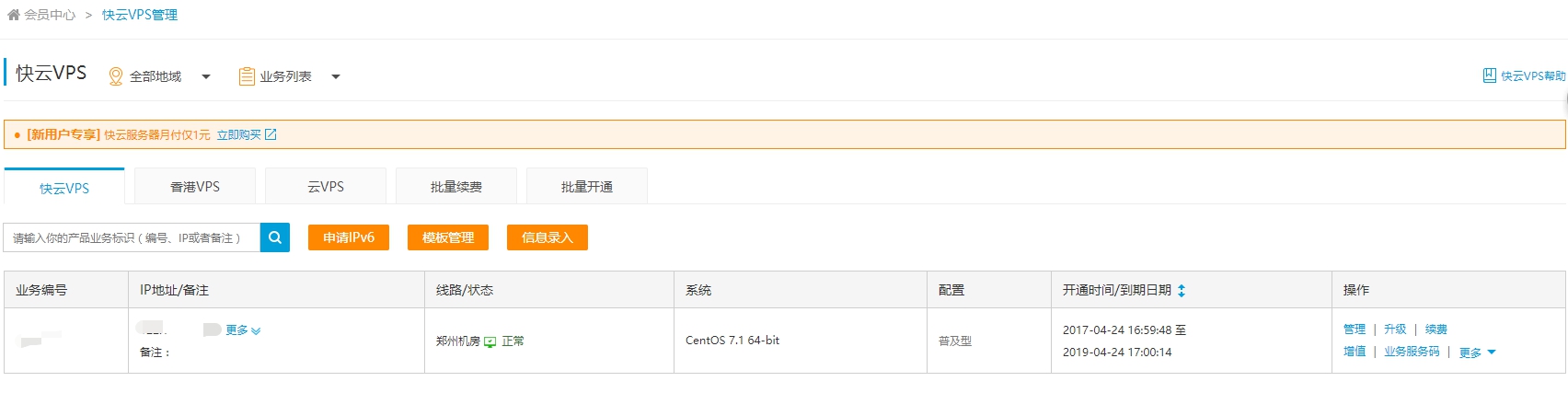The height and width of the screenshot is (393, 1568).
Task: Expand the 更多 operations dropdown
Action: coord(1477,353)
